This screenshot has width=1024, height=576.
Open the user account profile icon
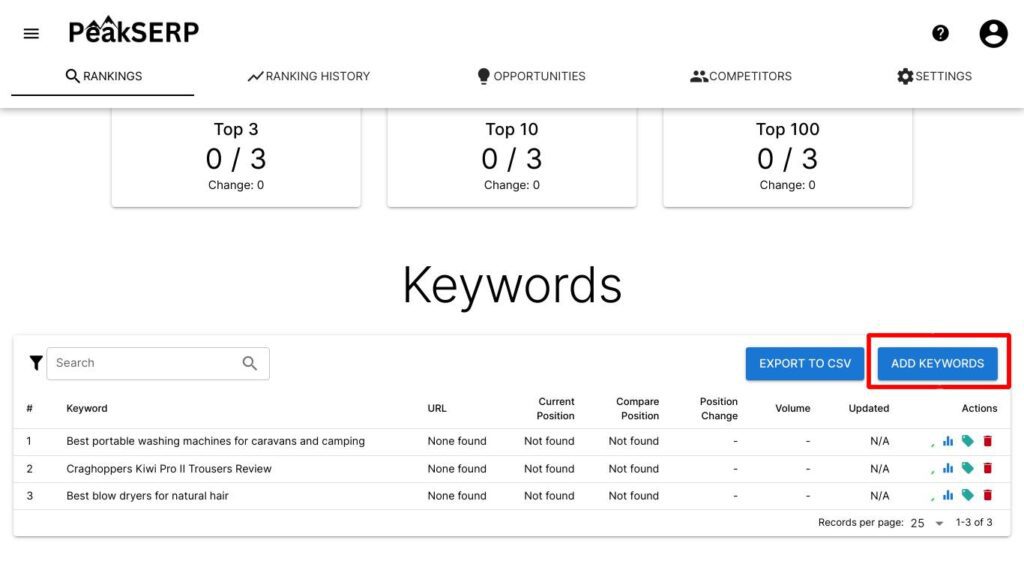993,33
